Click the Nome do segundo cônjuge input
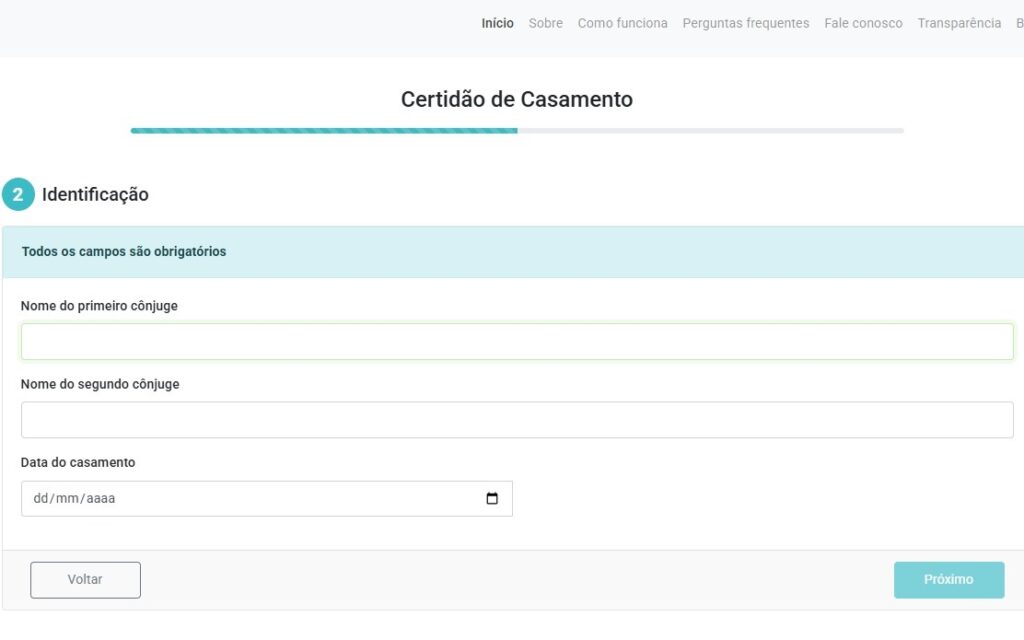Image resolution: width=1024 pixels, height=640 pixels. click(x=516, y=420)
